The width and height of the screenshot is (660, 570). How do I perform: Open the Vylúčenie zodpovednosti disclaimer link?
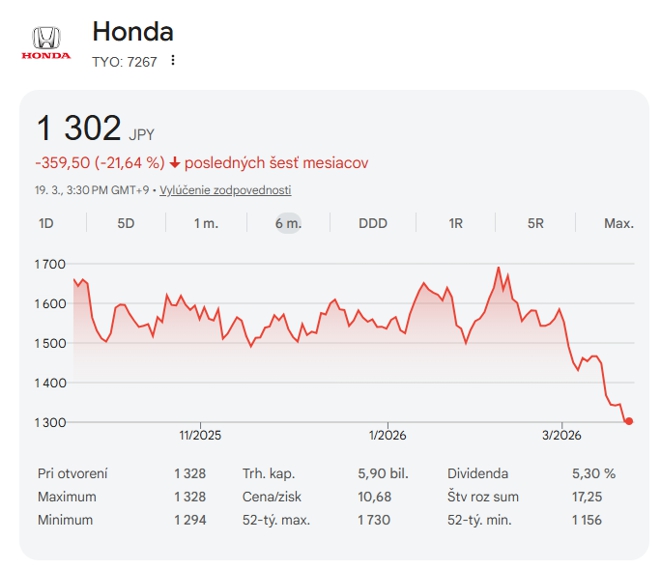(225, 190)
